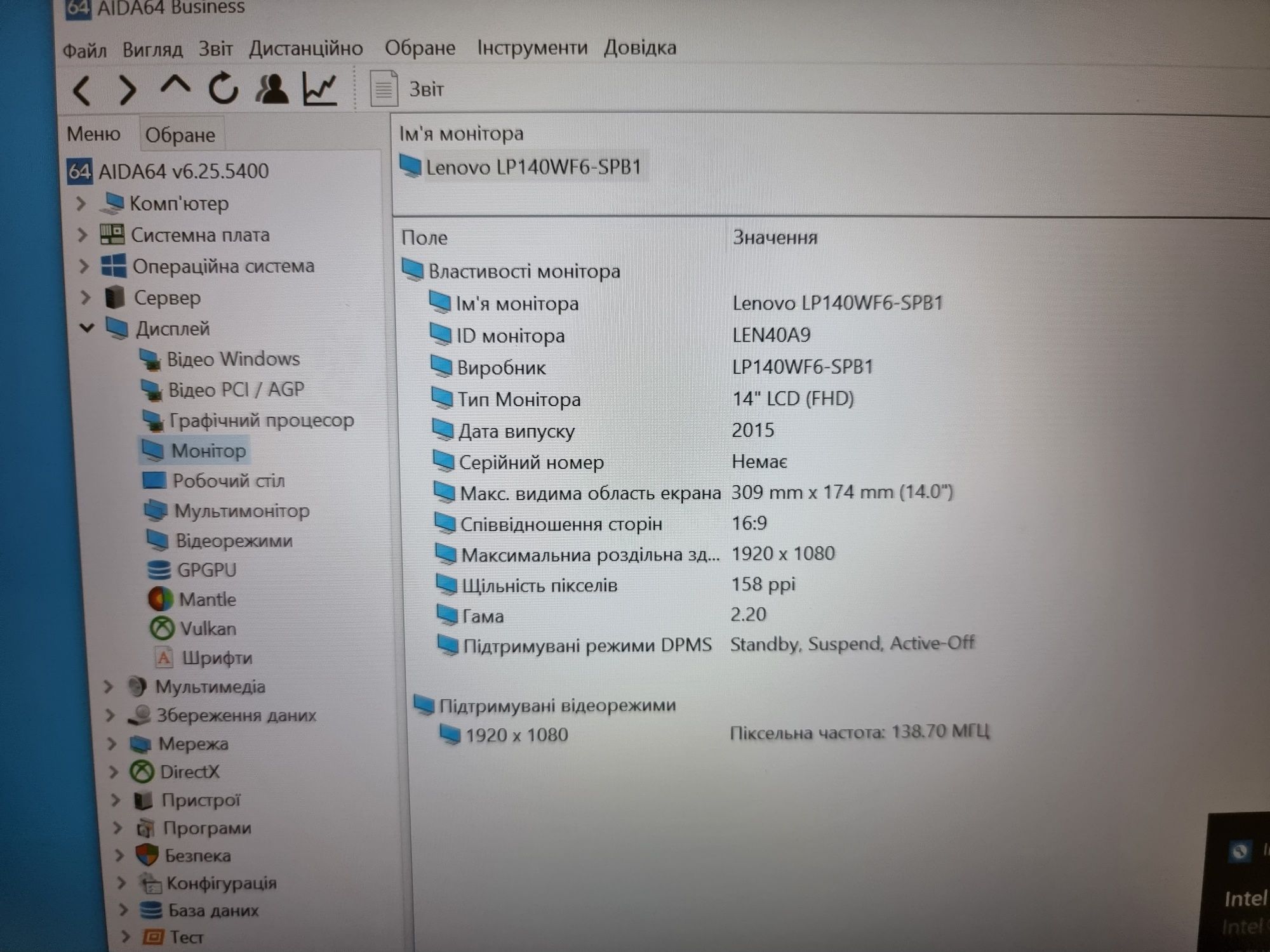This screenshot has width=1270, height=952.
Task: Click the Шрифти fonts icon
Action: [164, 658]
